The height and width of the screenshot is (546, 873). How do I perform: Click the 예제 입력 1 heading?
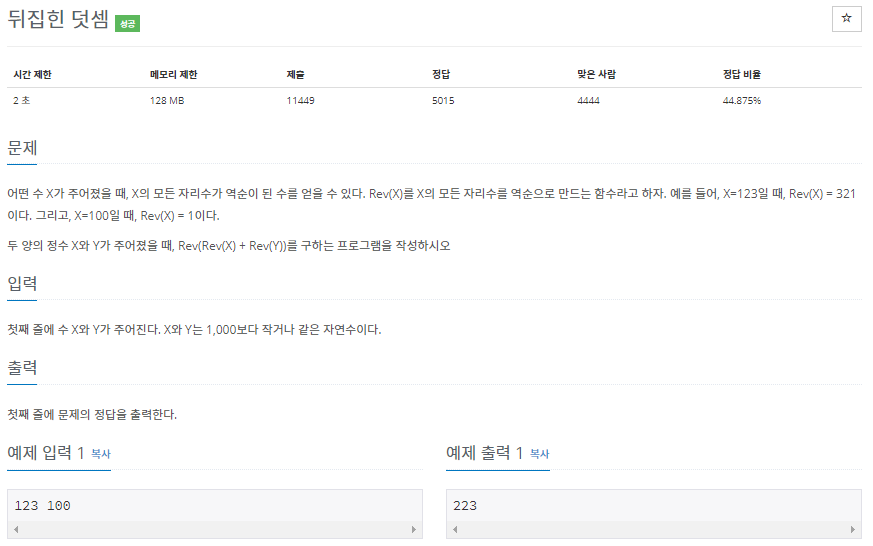pos(46,453)
